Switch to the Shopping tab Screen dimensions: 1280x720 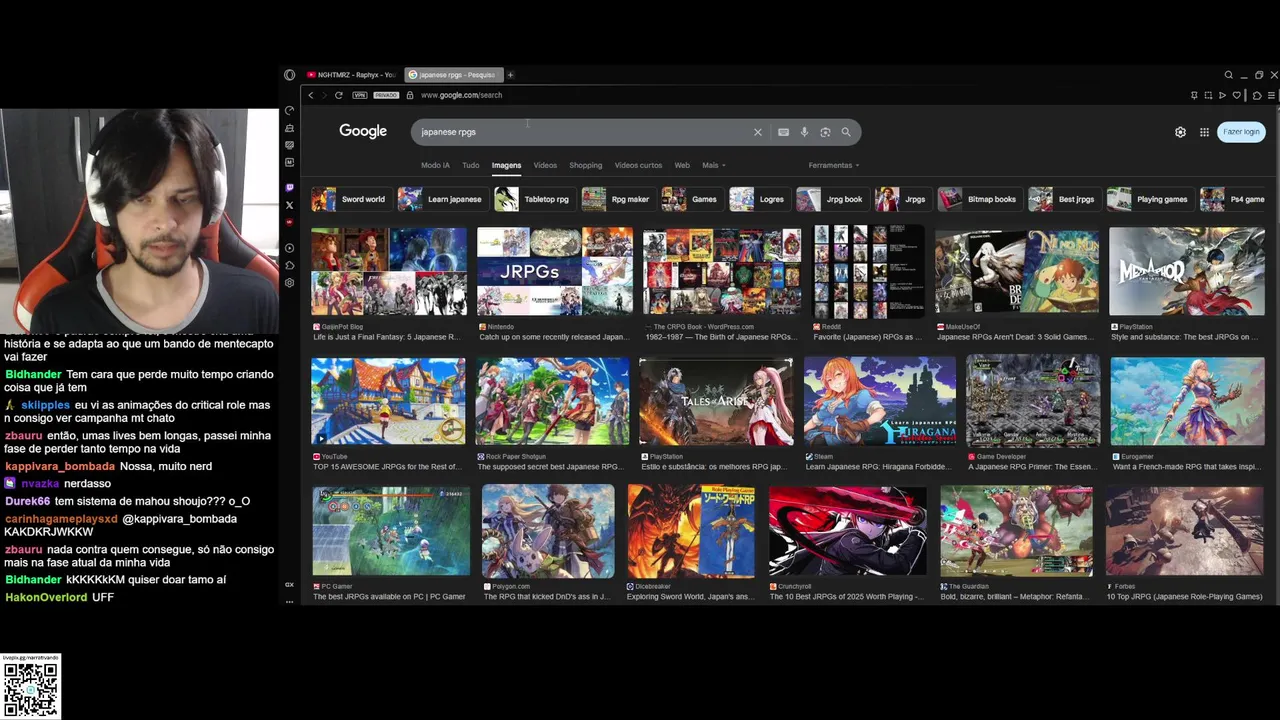click(x=586, y=165)
